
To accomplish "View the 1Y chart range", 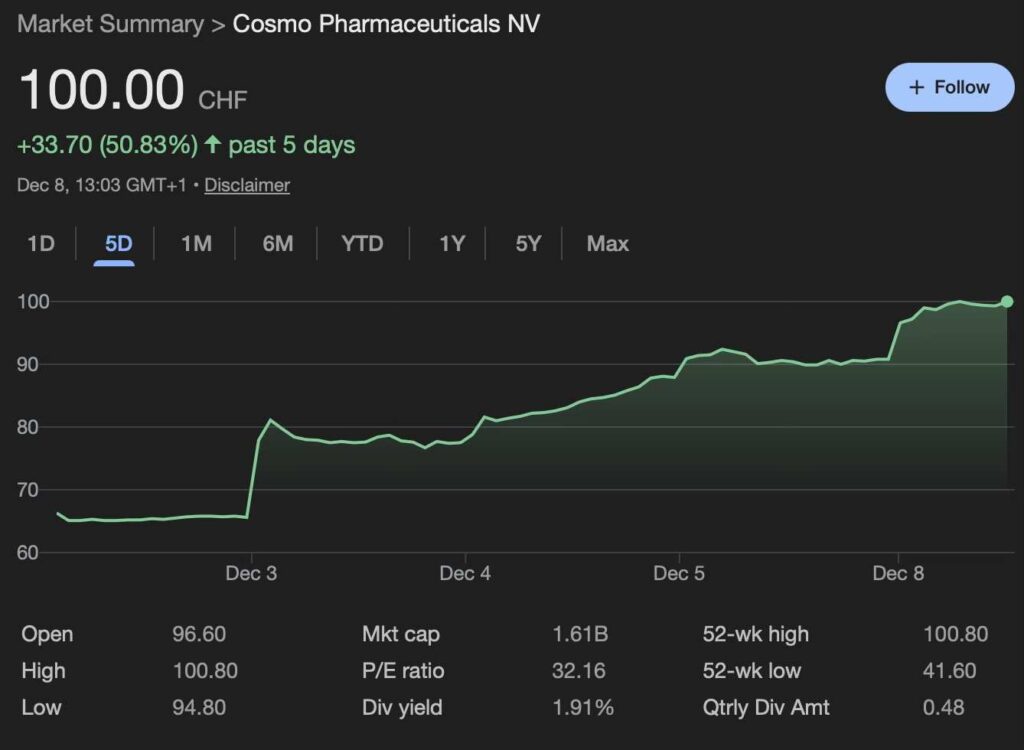I will coord(452,243).
